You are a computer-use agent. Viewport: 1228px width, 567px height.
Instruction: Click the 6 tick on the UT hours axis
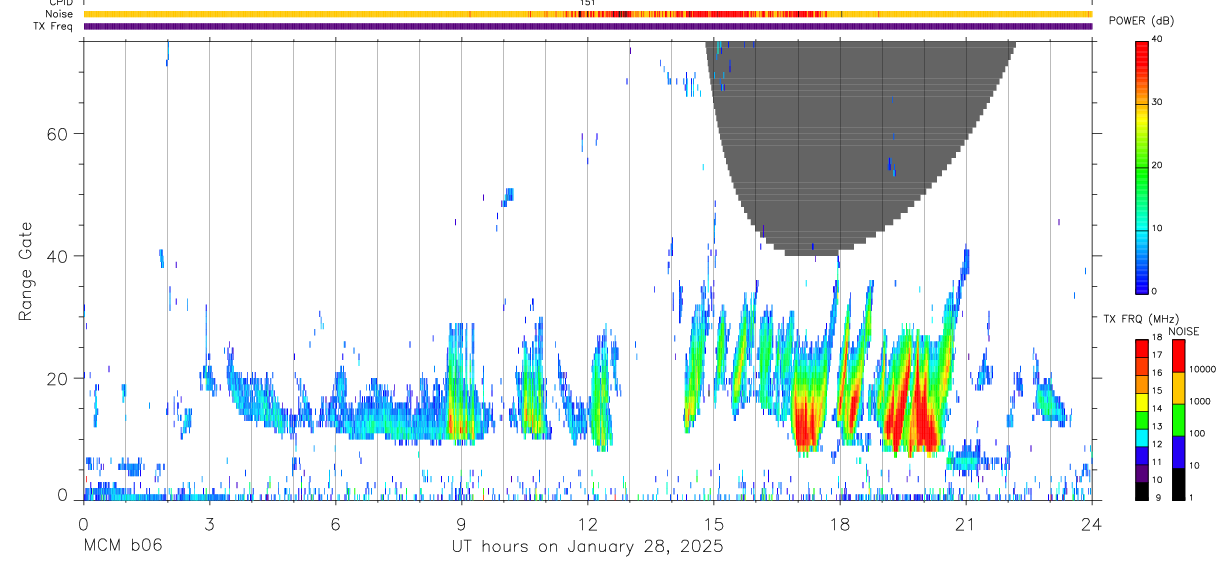[x=335, y=523]
